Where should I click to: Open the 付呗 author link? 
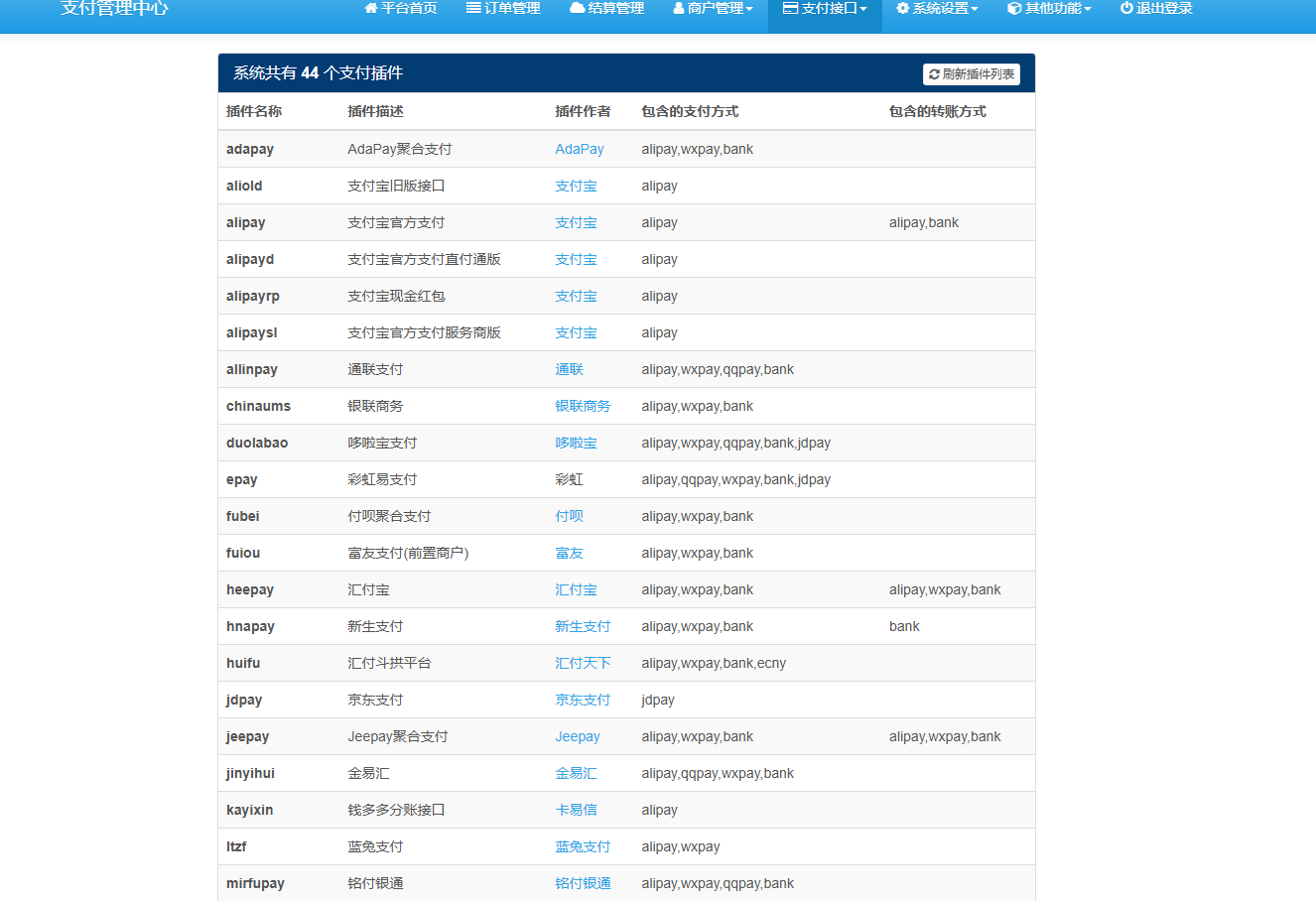coord(569,516)
